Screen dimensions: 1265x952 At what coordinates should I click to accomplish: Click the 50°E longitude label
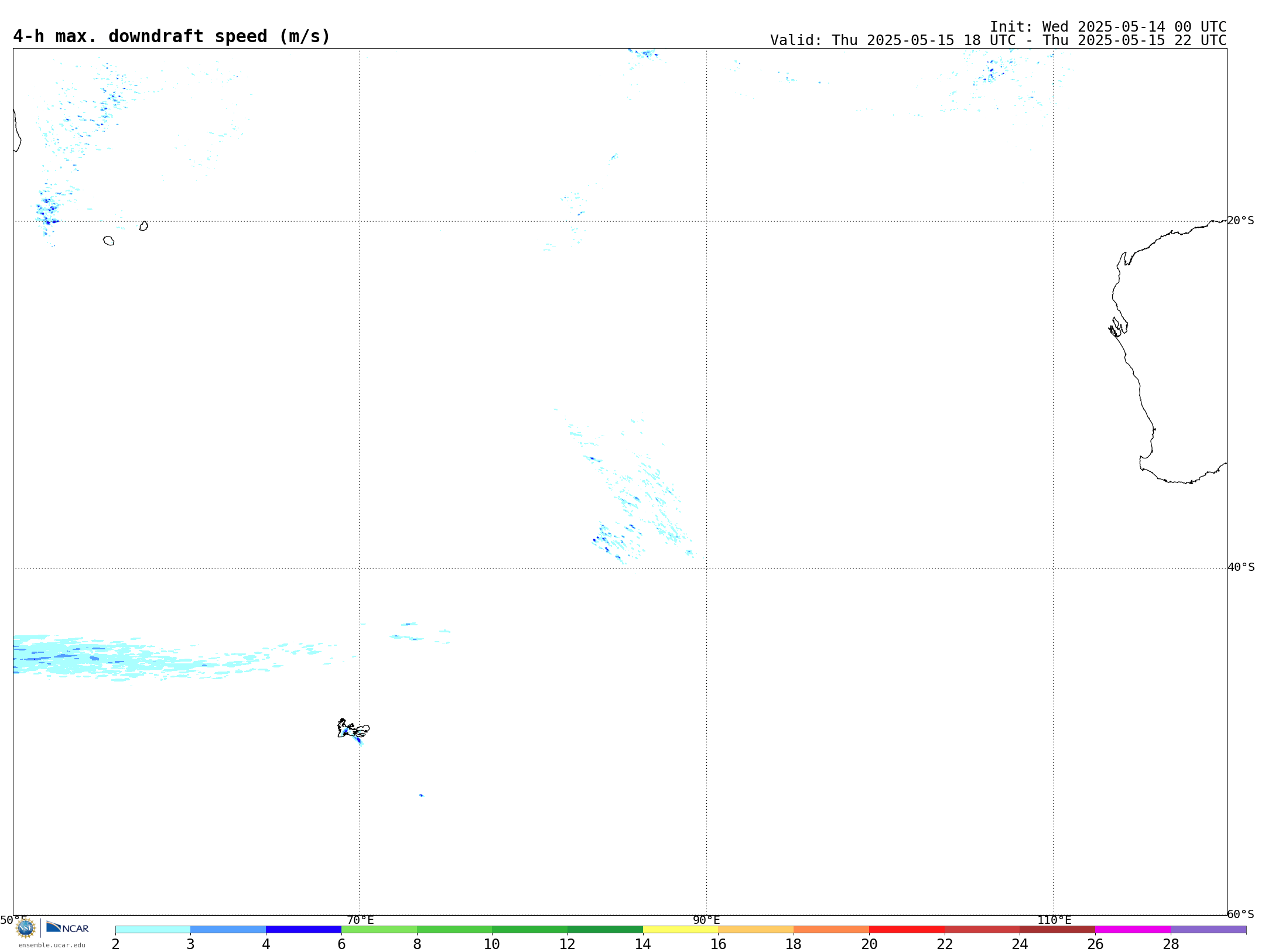13,920
